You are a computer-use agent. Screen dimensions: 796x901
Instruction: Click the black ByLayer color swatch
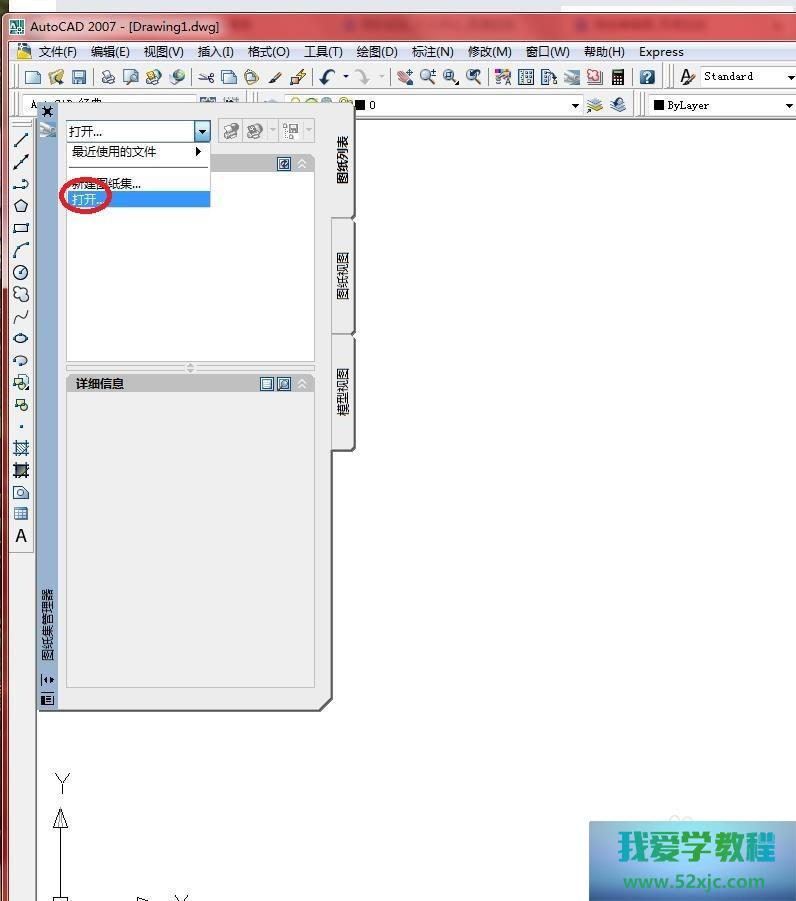659,105
